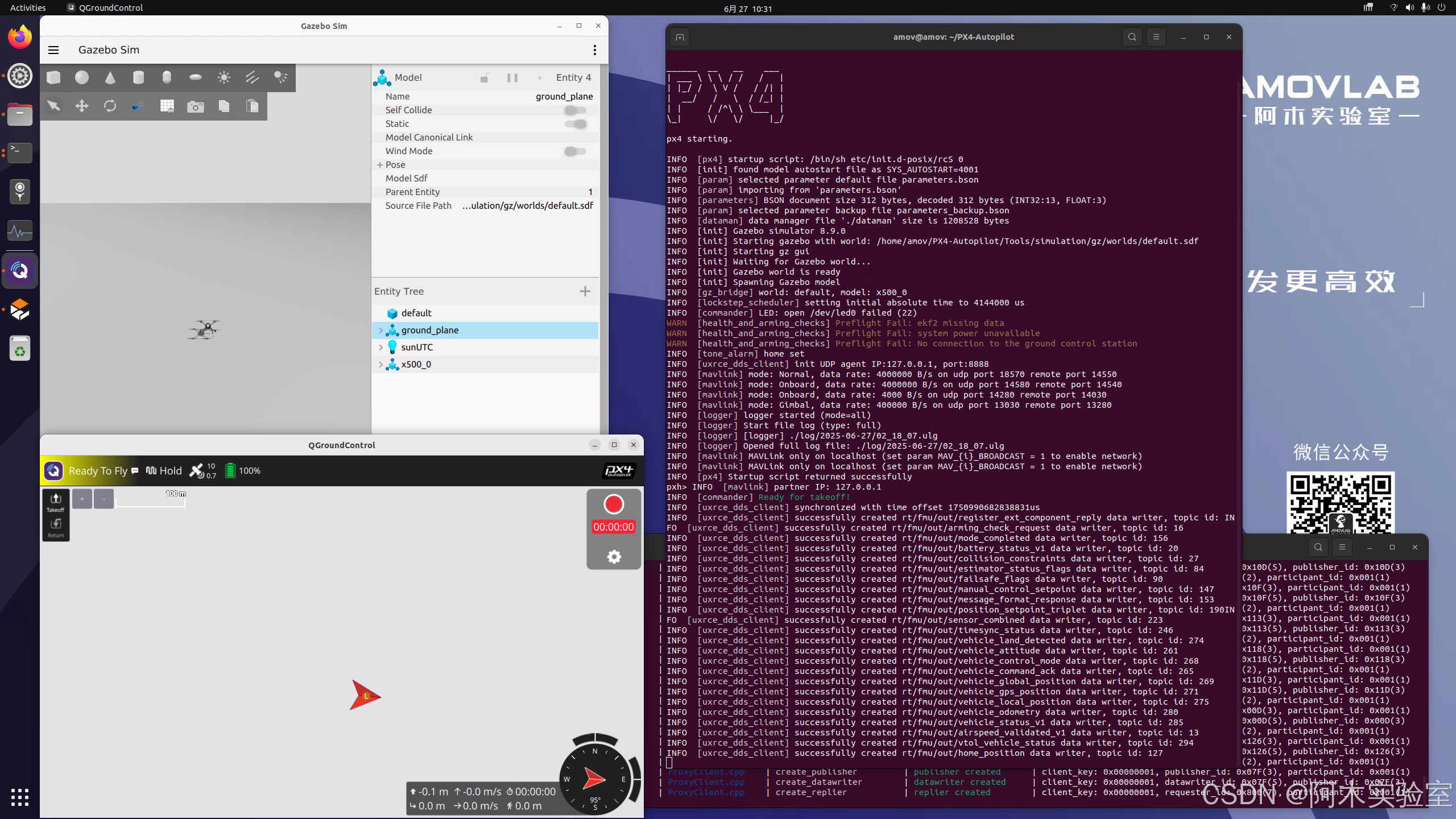The width and height of the screenshot is (1456, 819).
Task: Open snap settings blue cube icon
Action: coord(138,106)
